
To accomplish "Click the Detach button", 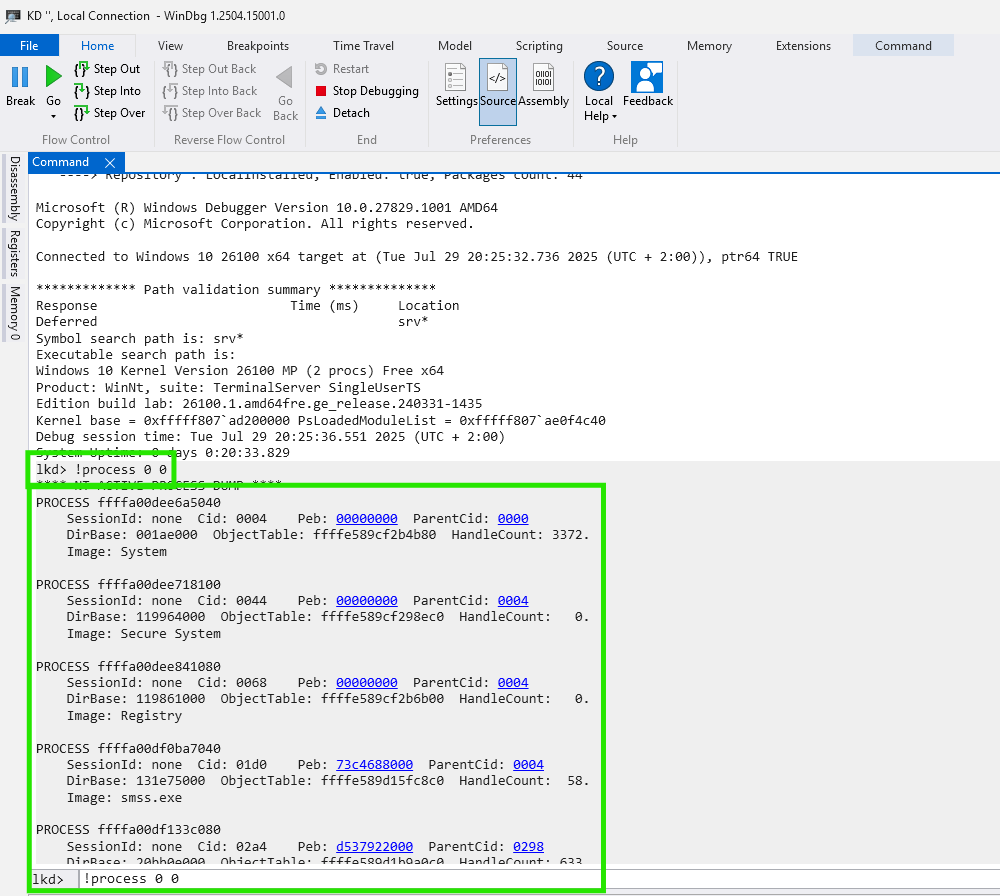I will [x=342, y=113].
